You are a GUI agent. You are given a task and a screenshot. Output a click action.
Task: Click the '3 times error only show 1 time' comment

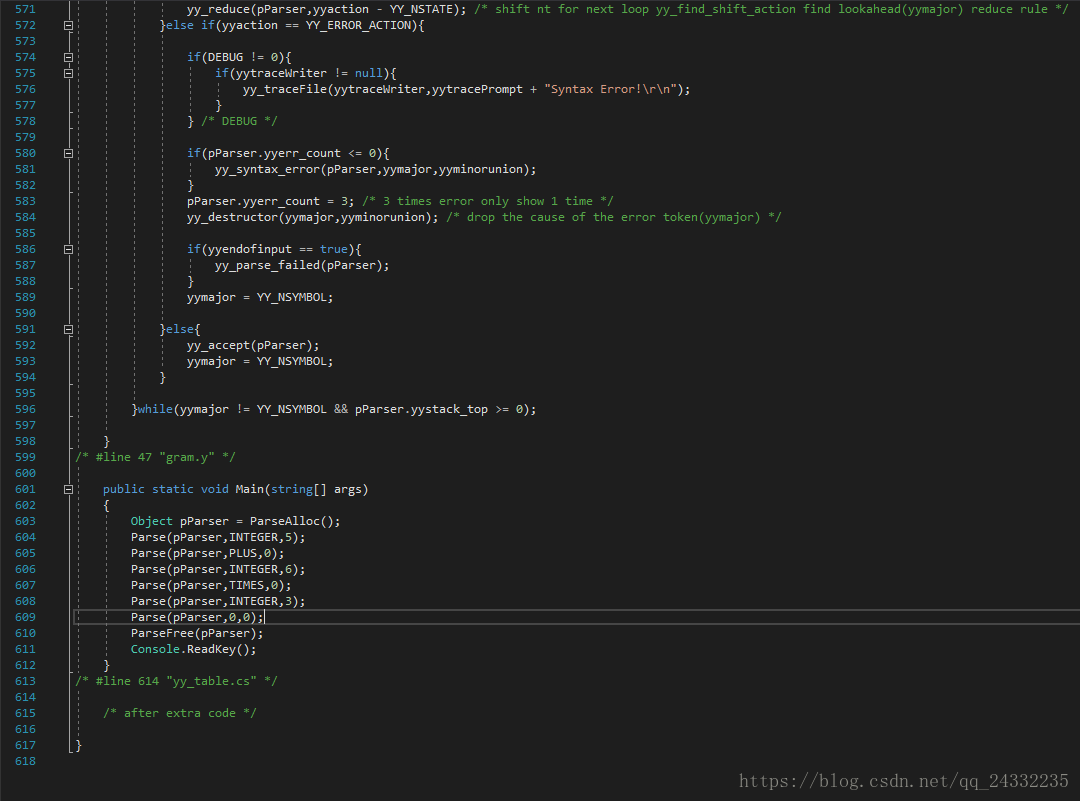click(488, 201)
